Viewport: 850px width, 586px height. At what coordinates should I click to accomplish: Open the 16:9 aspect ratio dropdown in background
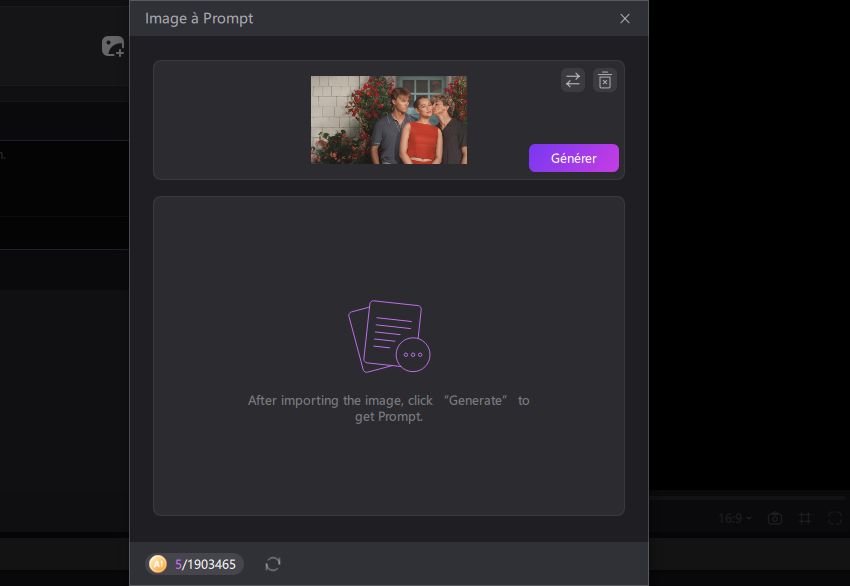tap(735, 518)
